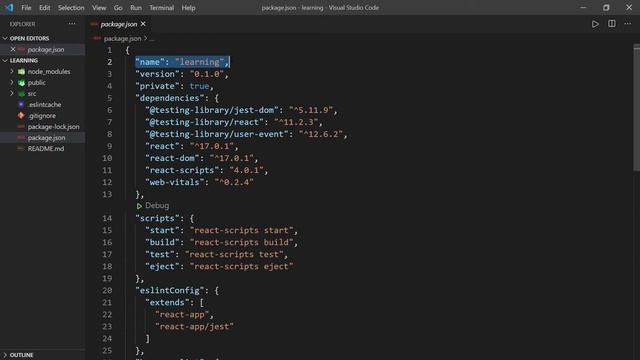640x360 pixels.
Task: Click package.json in the breadcrumb
Action: pos(122,38)
